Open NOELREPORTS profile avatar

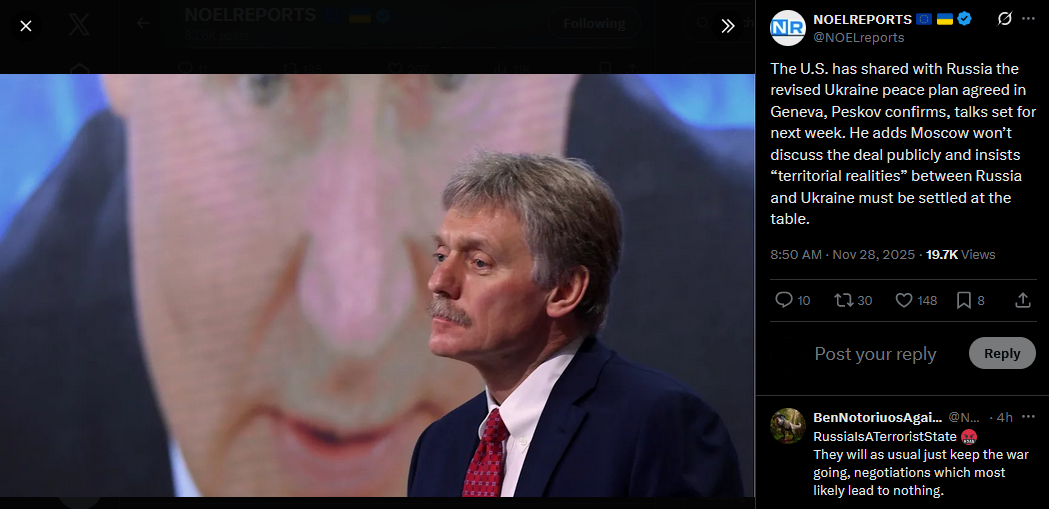787,28
